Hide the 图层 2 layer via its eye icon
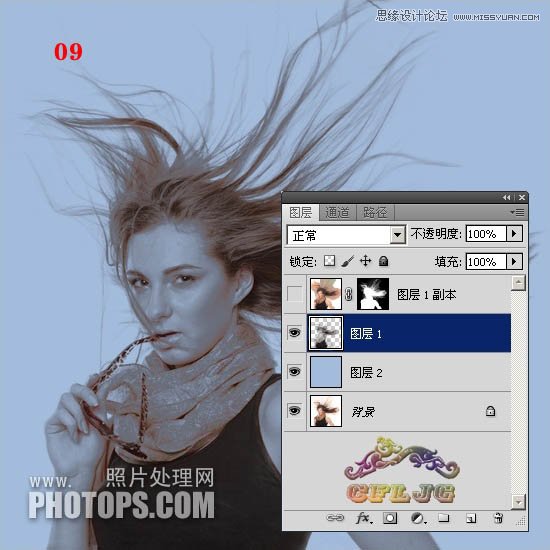This screenshot has width=550, height=550. click(294, 371)
